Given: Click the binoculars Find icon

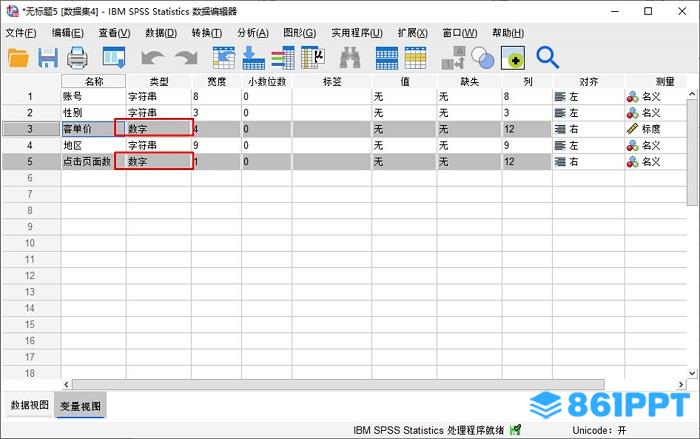Looking at the screenshot, I should pyautogui.click(x=350, y=58).
